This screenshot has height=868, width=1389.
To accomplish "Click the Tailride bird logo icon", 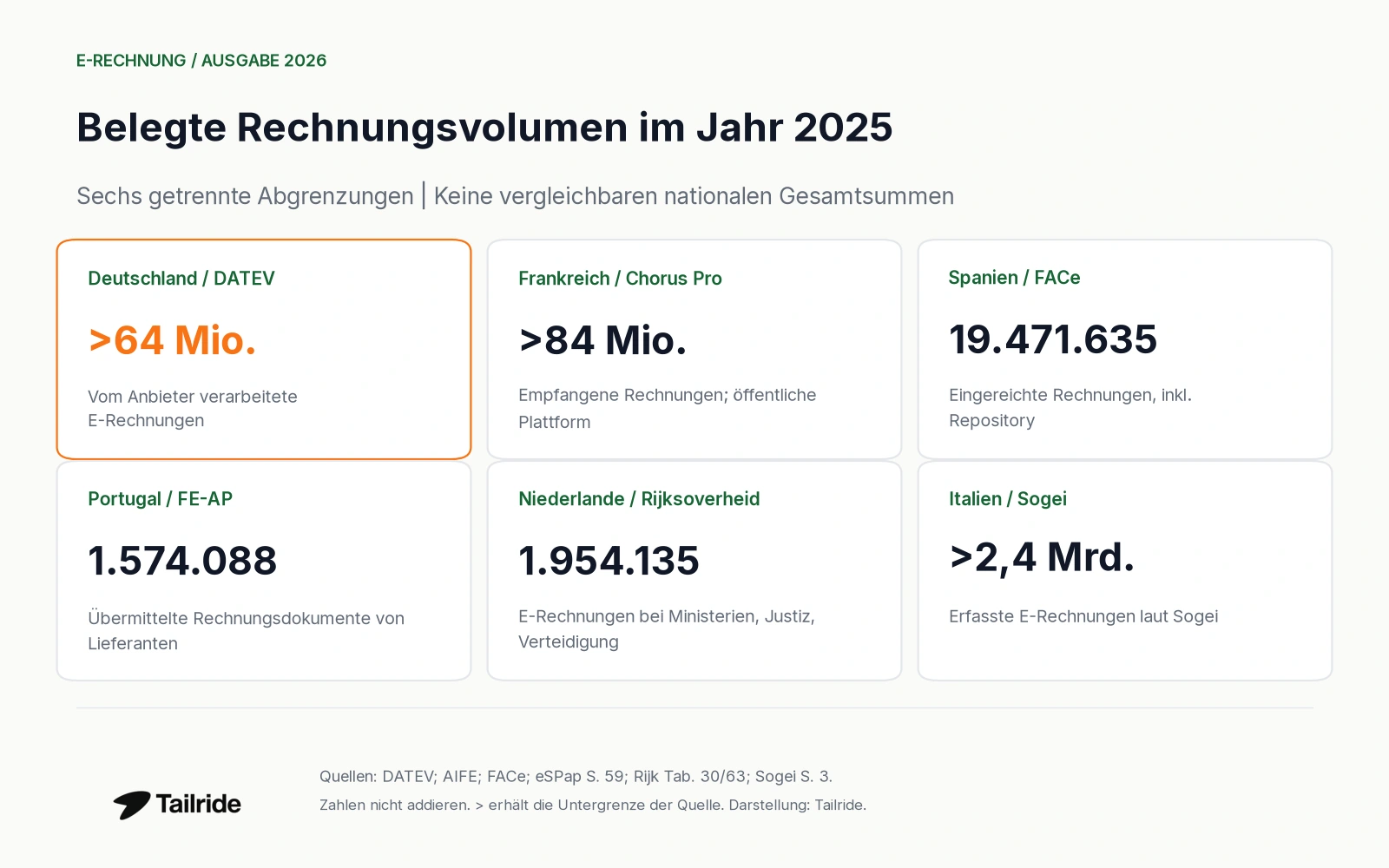I will tap(131, 805).
